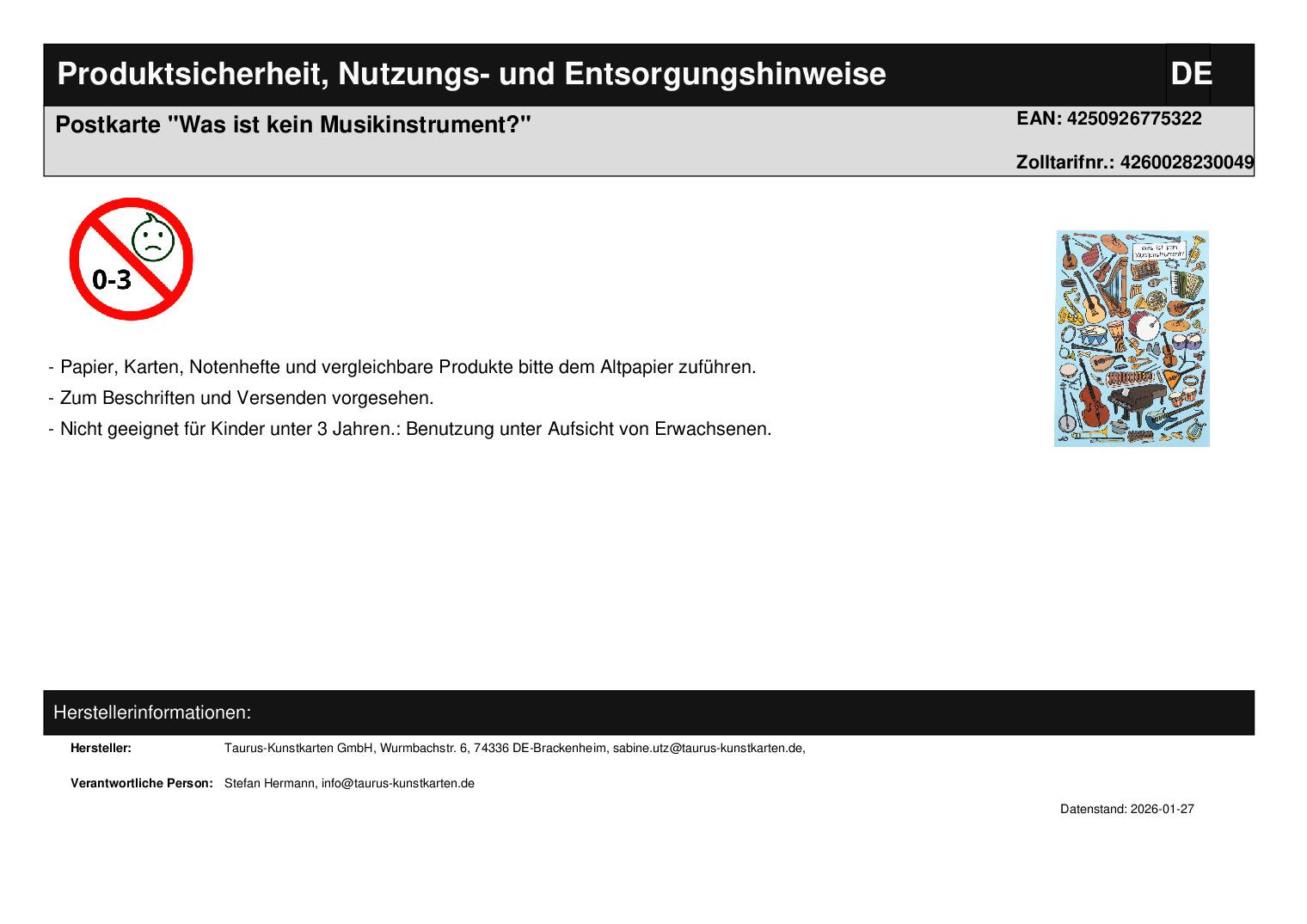The height and width of the screenshot is (924, 1307).
Task: Click the "Datenstand: 2026-01-27" date text
Action: pyautogui.click(x=1126, y=810)
